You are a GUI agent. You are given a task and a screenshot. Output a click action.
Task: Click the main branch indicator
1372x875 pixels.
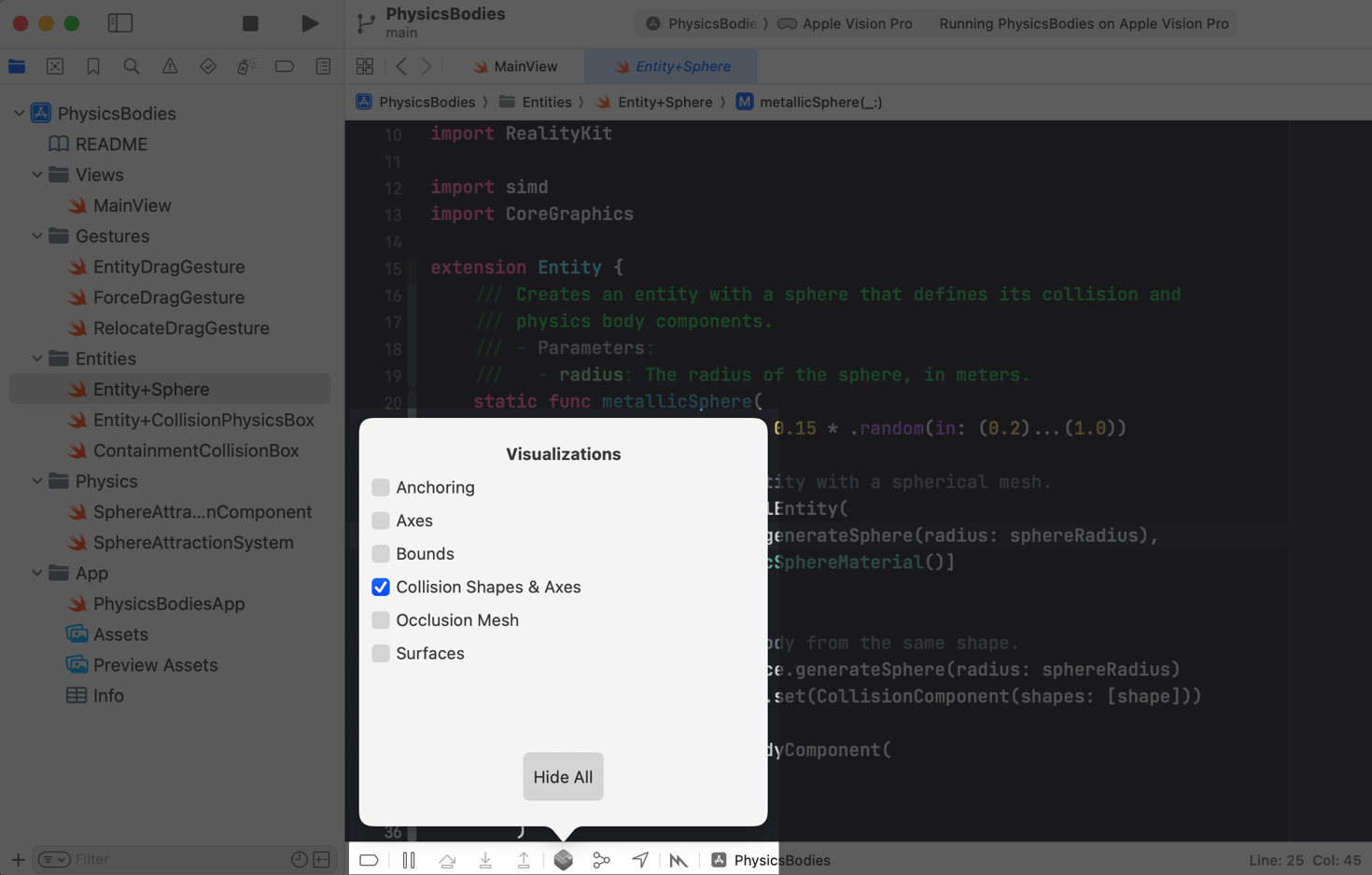click(x=401, y=33)
